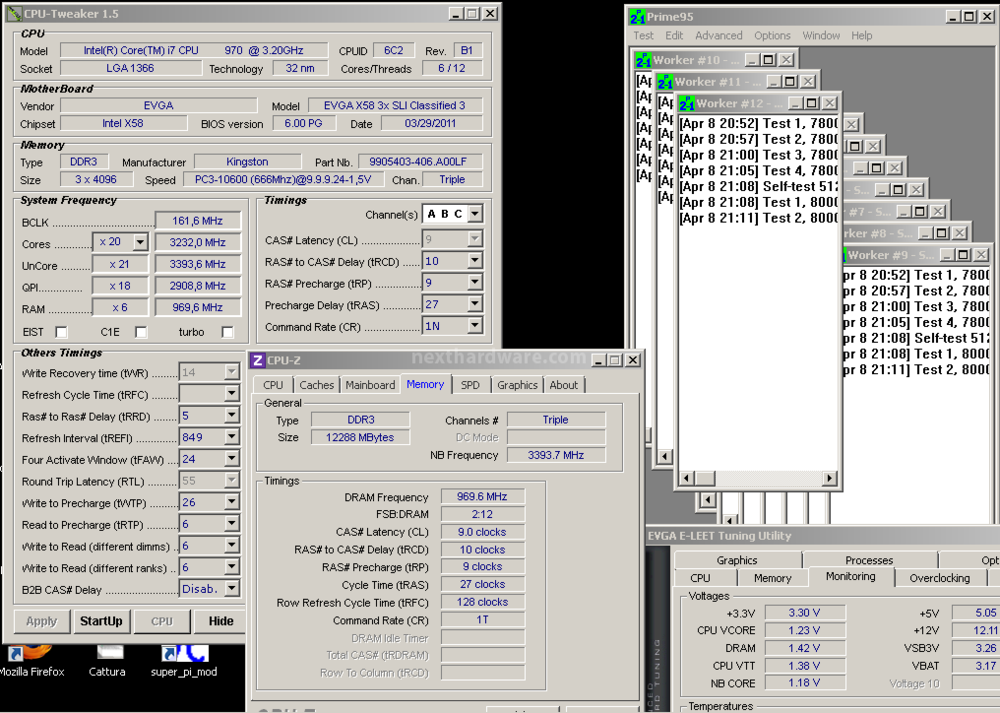Screen dimensions: 1000x713
Task: Expand the Refresh Cycle Time (tRFC) dropdown
Action: coord(232,394)
